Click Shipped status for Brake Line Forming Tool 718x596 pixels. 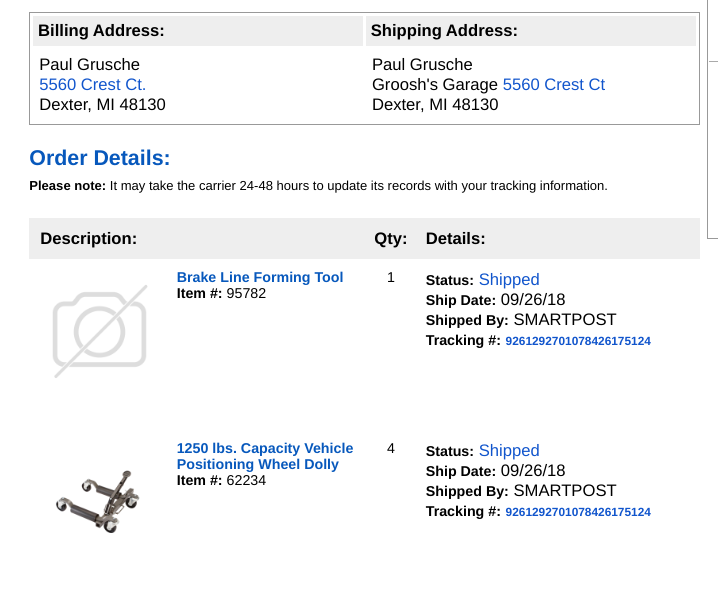[508, 280]
